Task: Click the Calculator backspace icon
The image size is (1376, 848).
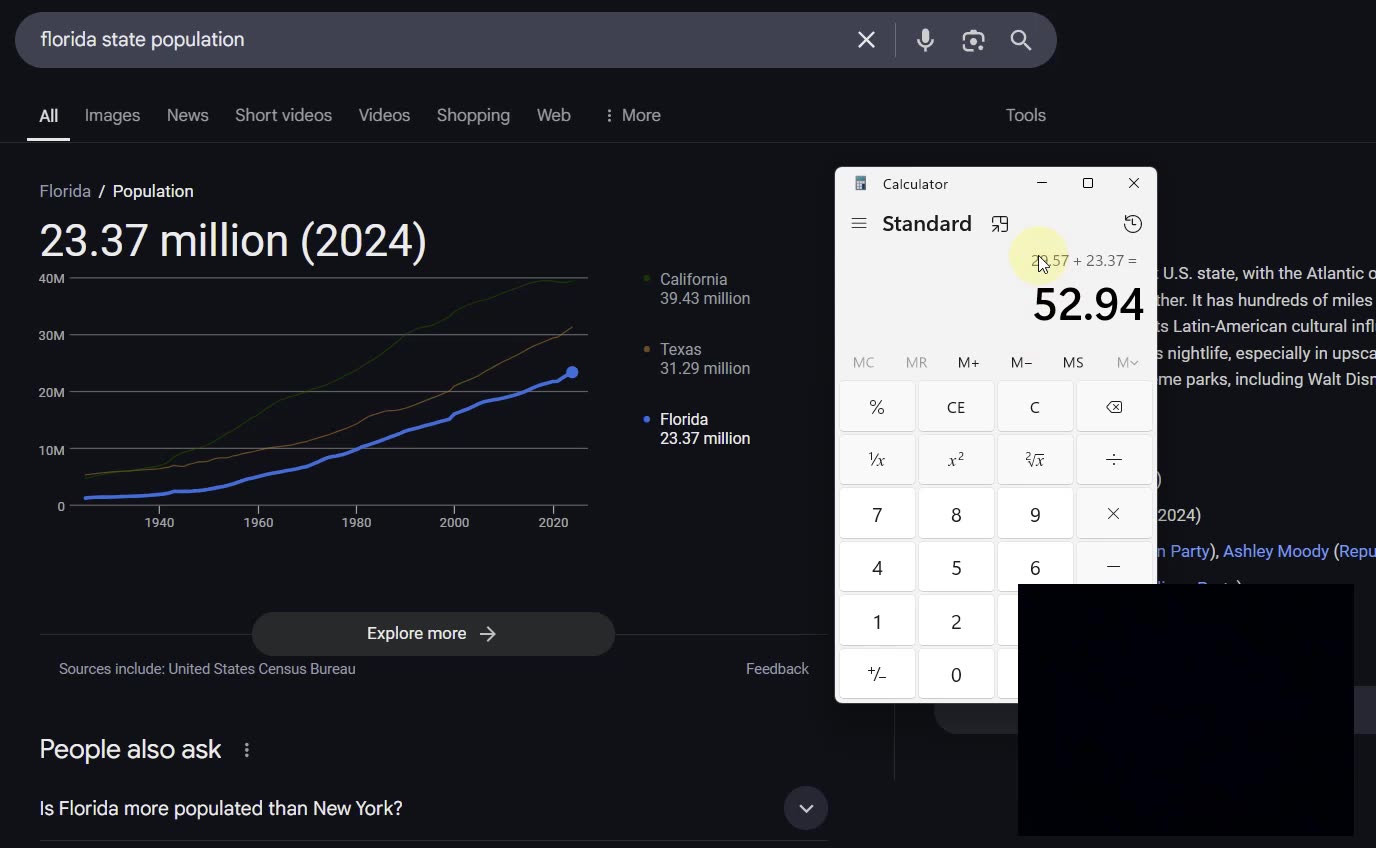Action: click(x=1114, y=407)
